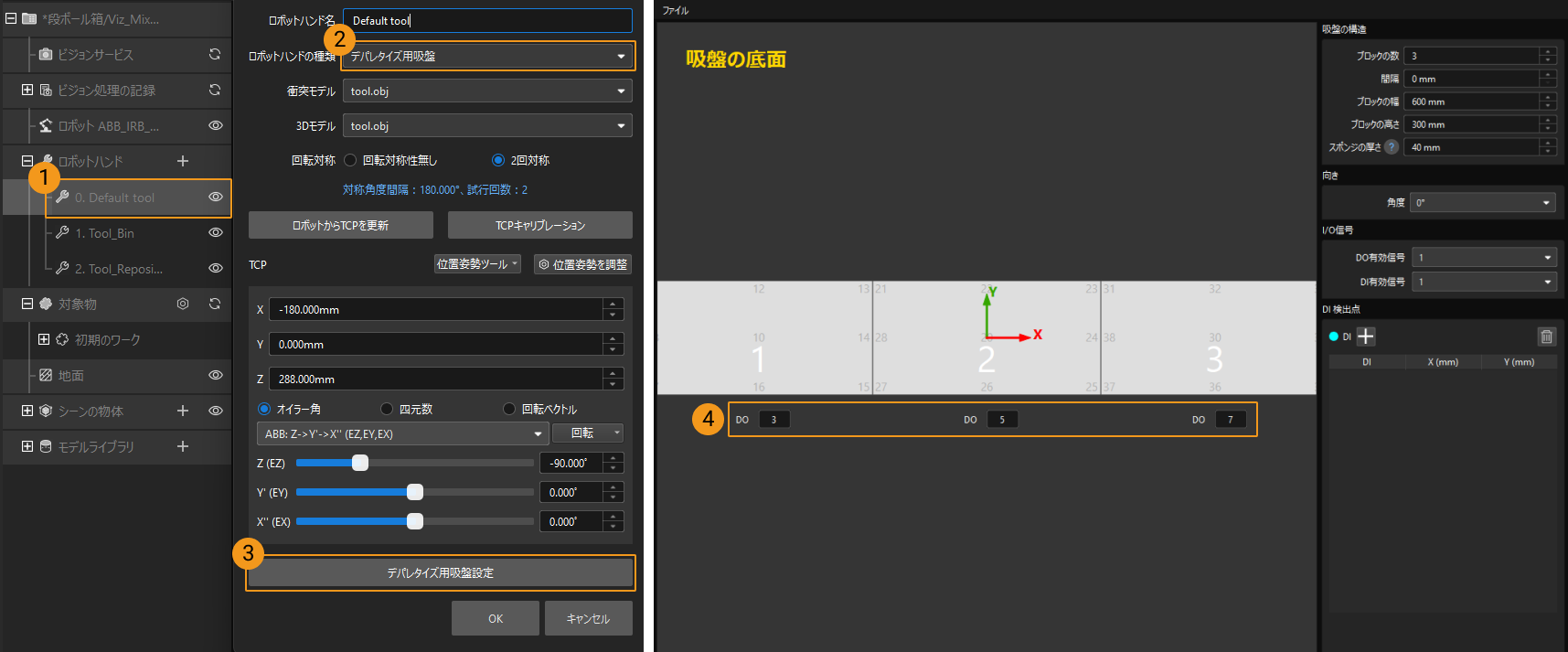Click the TCPキャリブレーション button
The width and height of the screenshot is (1568, 652).
539,225
